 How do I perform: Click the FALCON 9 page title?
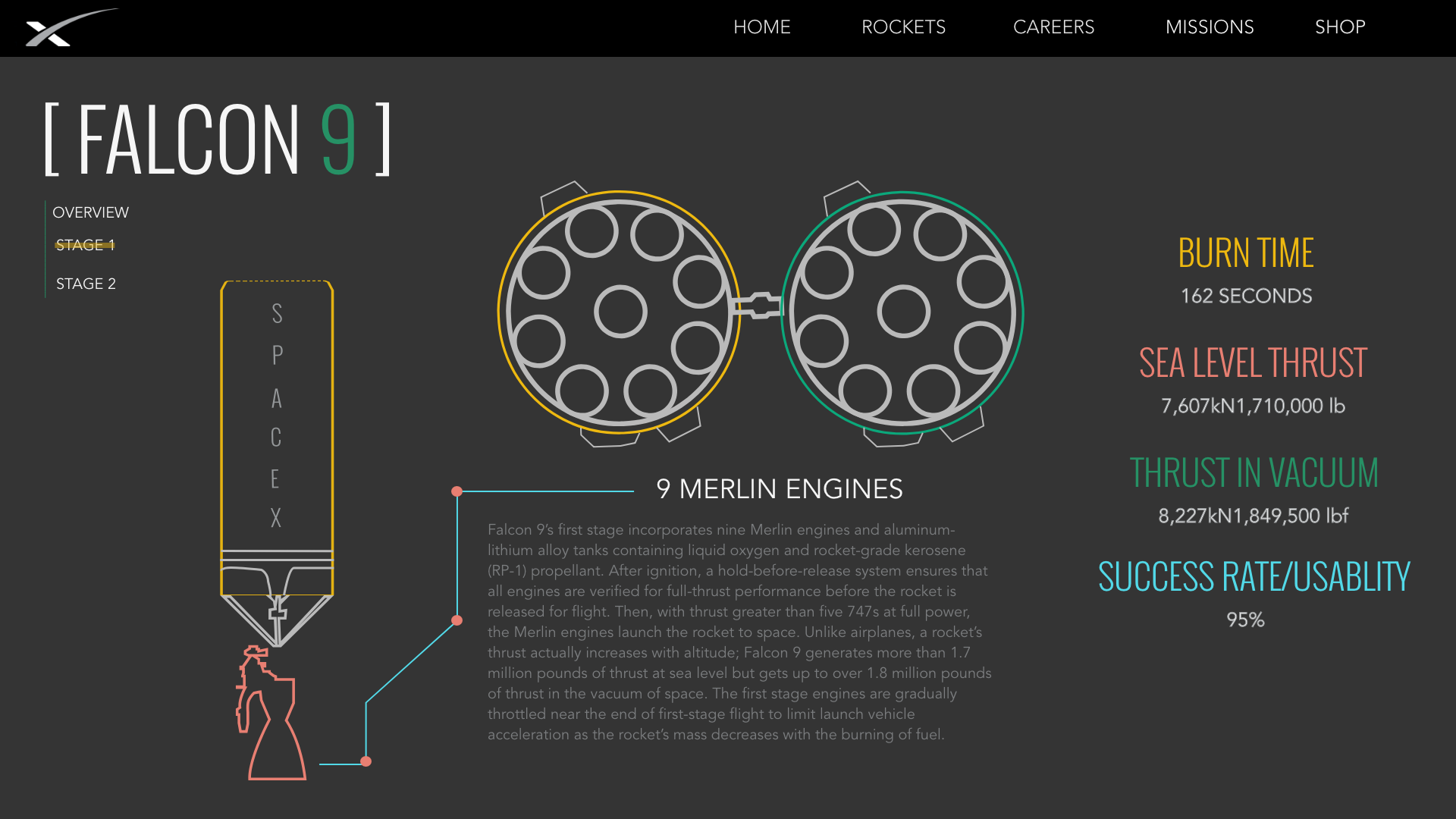[x=218, y=140]
